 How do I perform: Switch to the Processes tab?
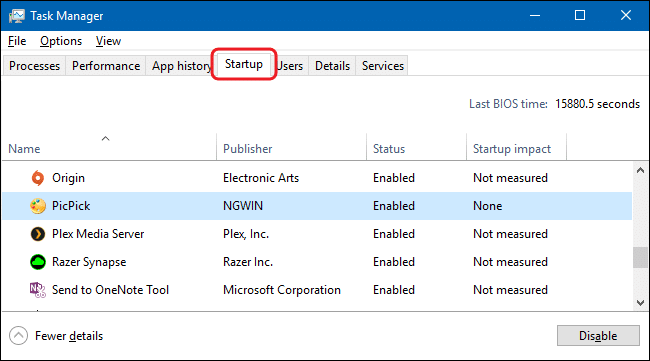[x=34, y=66]
